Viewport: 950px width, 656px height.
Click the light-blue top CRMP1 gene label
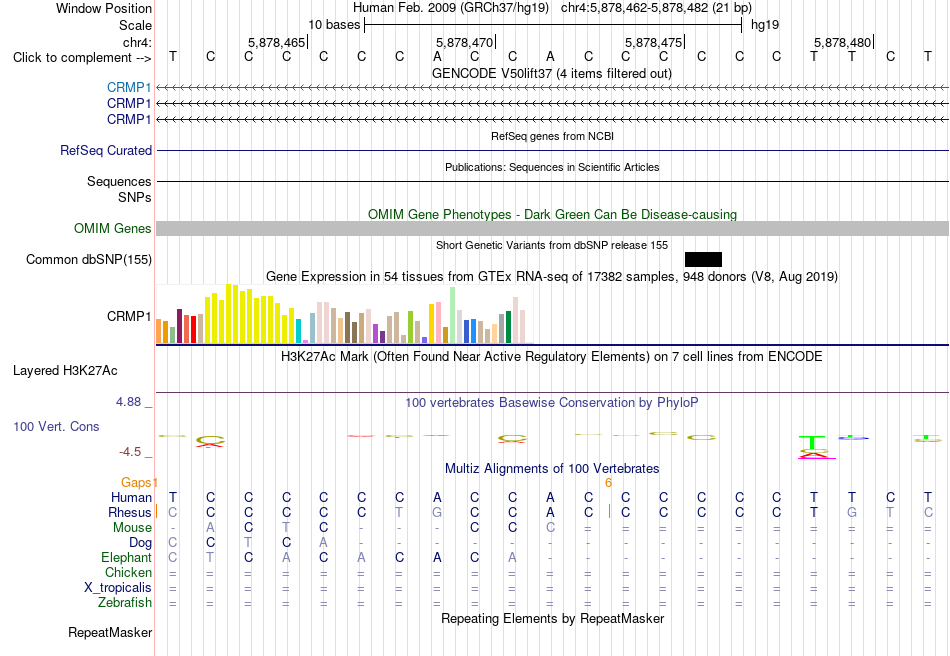click(129, 87)
